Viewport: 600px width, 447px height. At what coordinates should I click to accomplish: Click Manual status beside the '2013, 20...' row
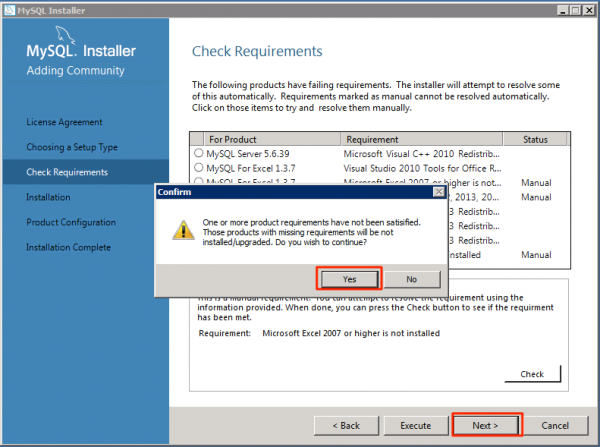(536, 197)
